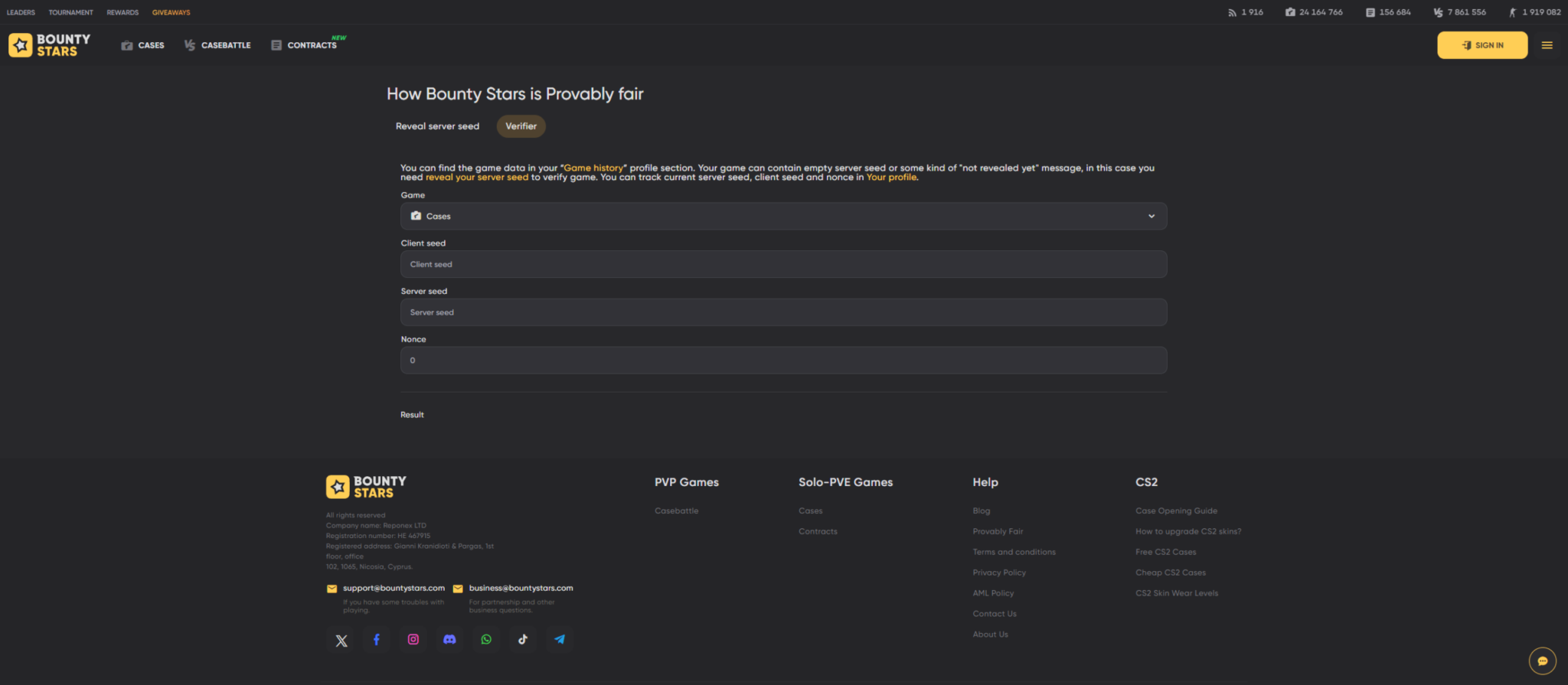The width and height of the screenshot is (1568, 685).
Task: Open the WhatsApp social icon
Action: 486,640
